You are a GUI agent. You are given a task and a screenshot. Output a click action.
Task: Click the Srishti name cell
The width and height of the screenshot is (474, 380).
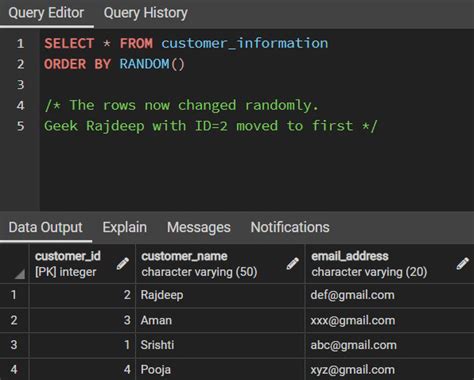[220, 345]
